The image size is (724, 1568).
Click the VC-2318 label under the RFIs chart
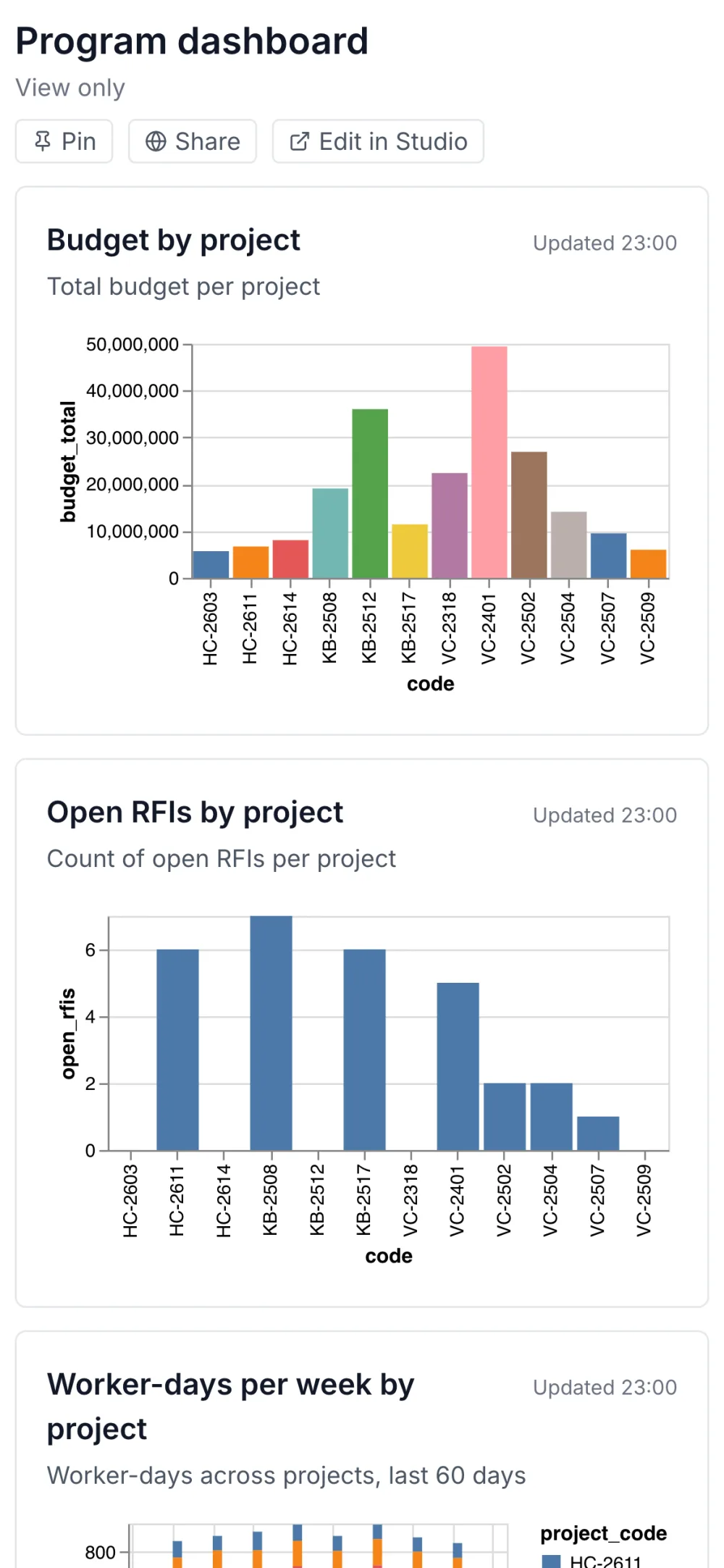[411, 1200]
